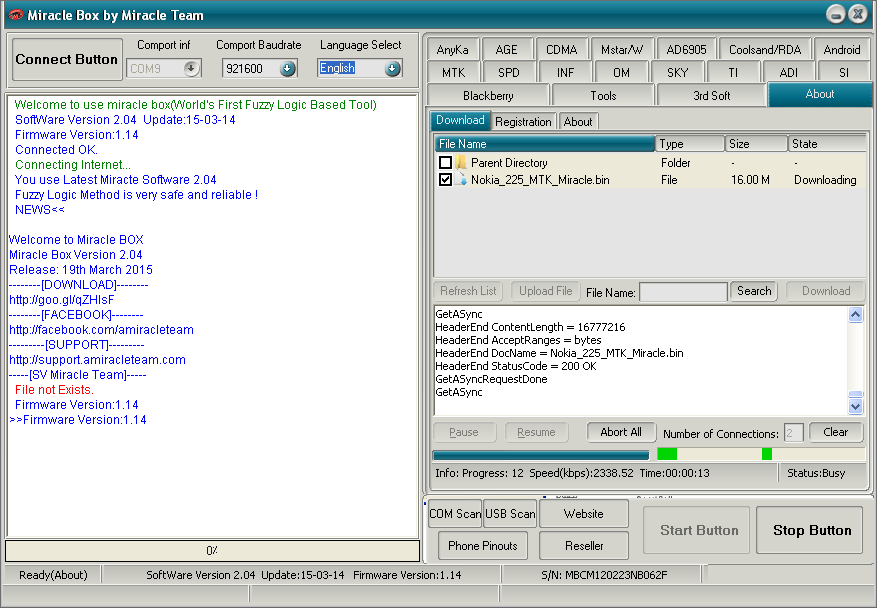Viewport: 877px width, 608px height.
Task: Expand the Comport Baudrate 921600 dropdown
Action: coord(287,68)
